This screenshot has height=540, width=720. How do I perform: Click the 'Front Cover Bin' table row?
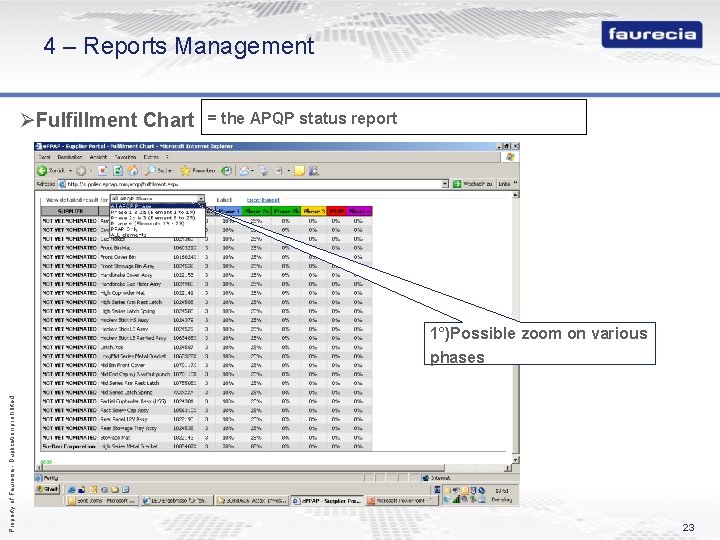coord(207,257)
